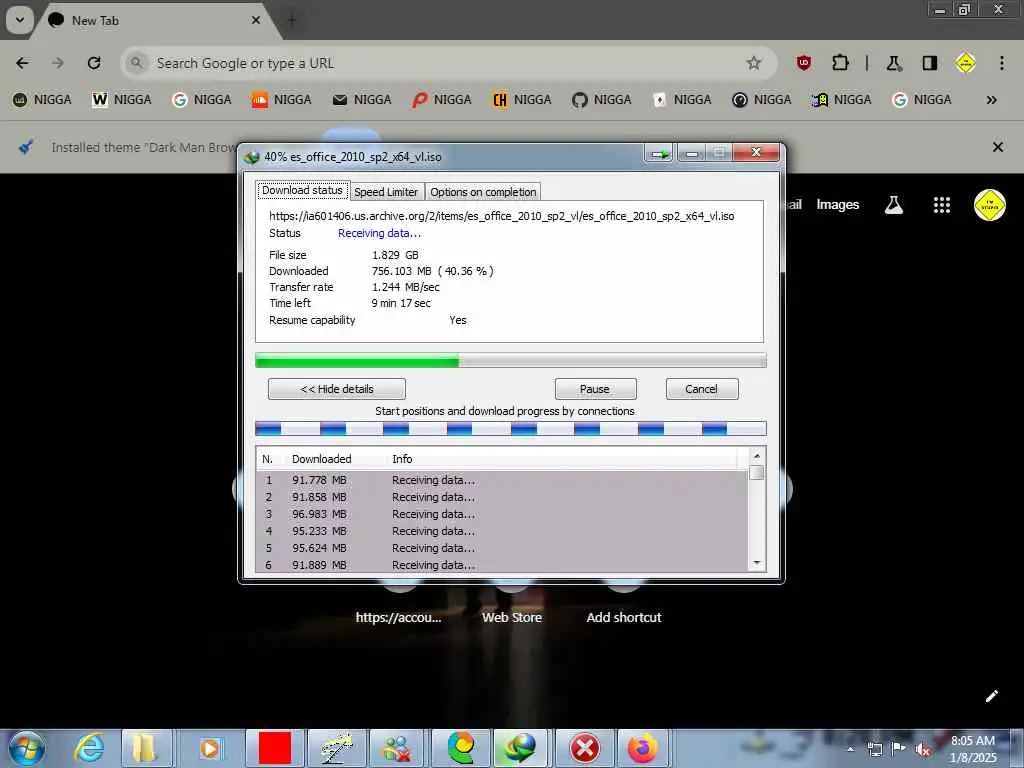Open the GitHub-icon bookmark
1024x768 pixels.
click(x=601, y=100)
